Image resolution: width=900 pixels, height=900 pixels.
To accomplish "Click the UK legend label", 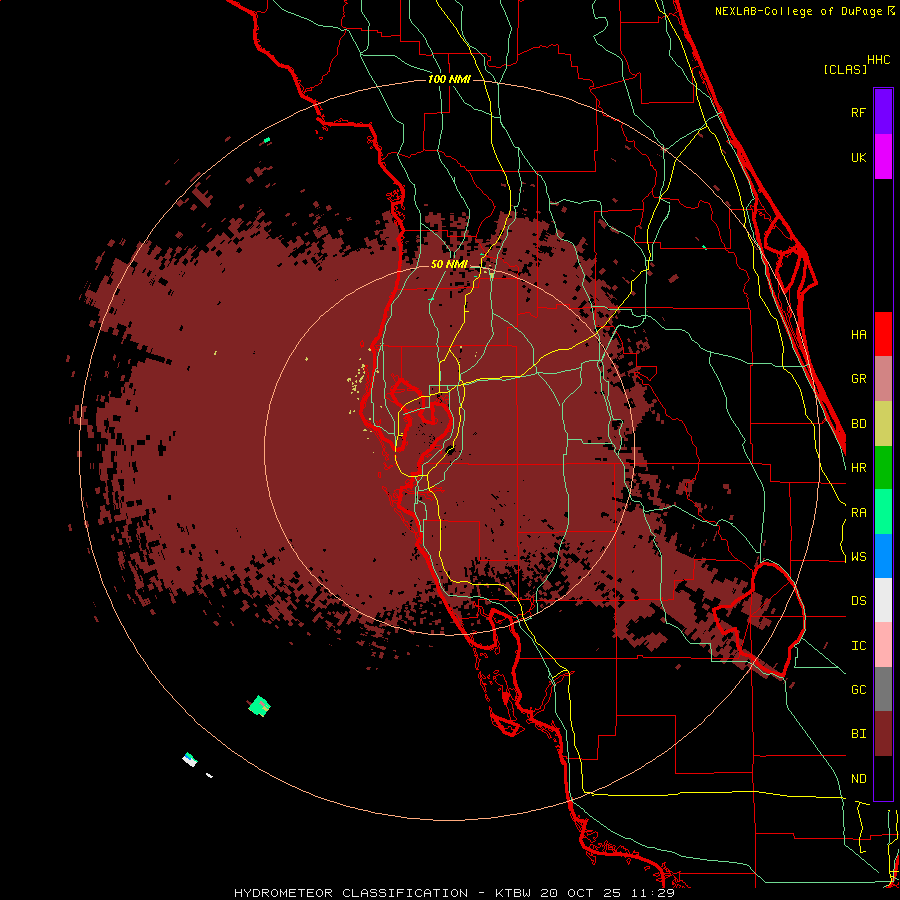I will (x=859, y=157).
